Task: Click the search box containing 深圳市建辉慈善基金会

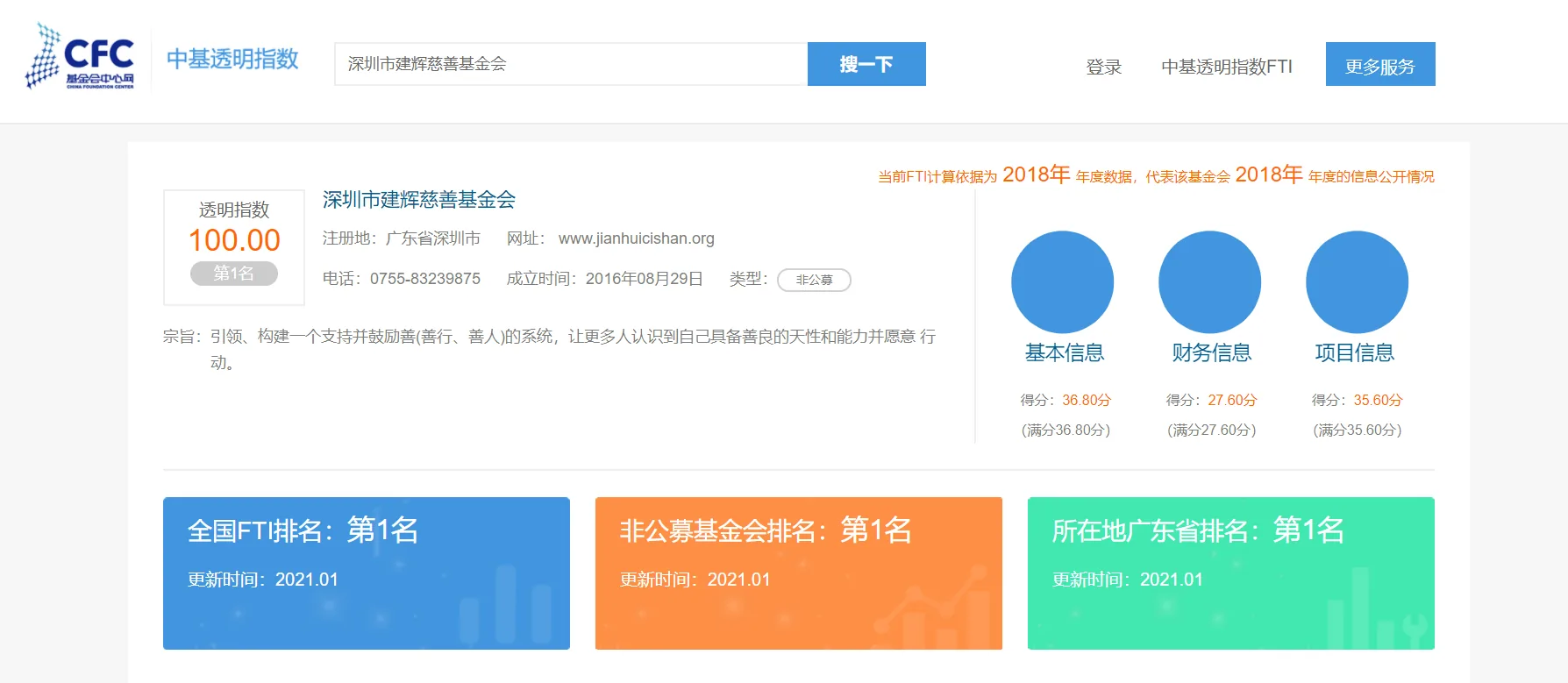Action: click(571, 64)
